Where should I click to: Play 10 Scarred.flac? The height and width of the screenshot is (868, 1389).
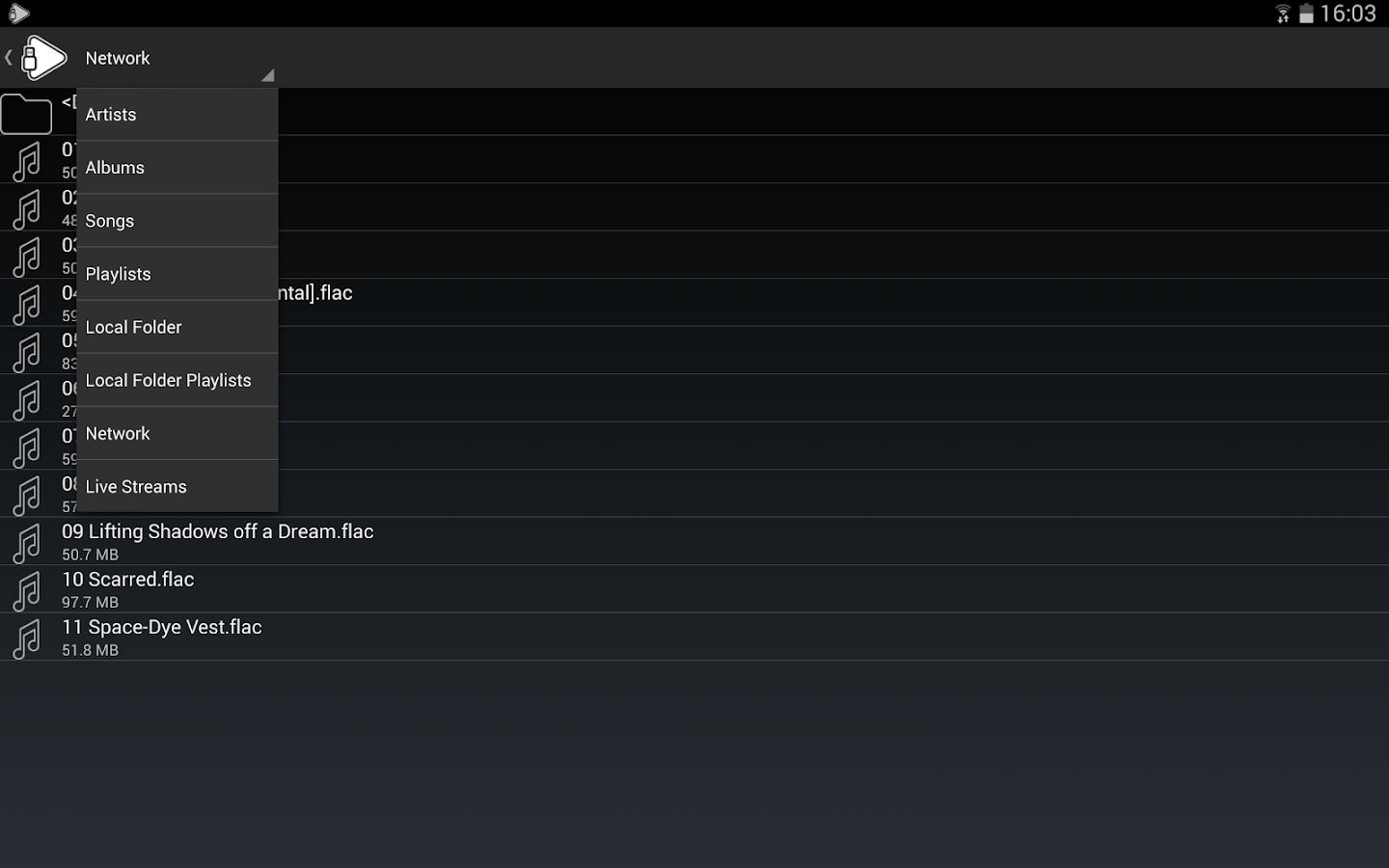point(694,589)
